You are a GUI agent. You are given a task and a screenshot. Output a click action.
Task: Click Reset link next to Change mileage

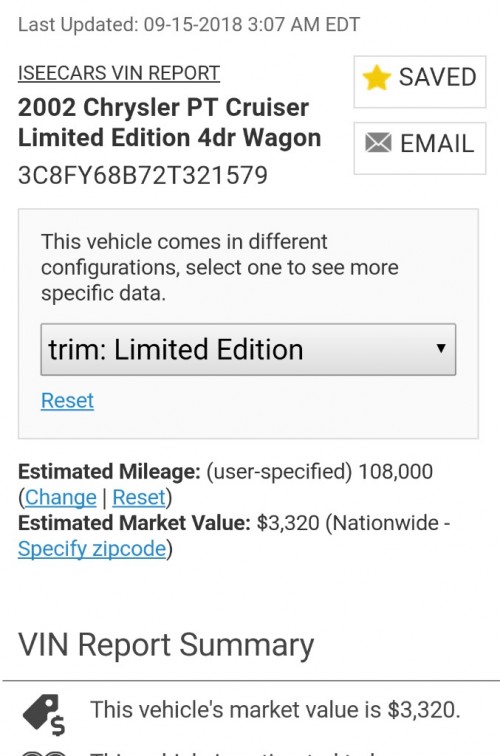pos(139,498)
